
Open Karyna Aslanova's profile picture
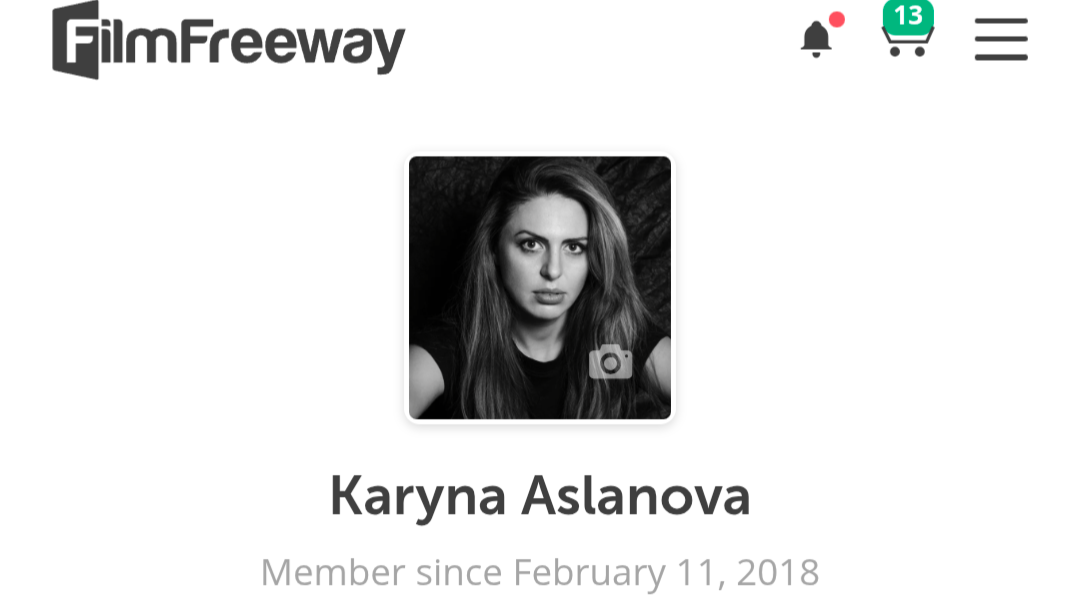pos(539,288)
